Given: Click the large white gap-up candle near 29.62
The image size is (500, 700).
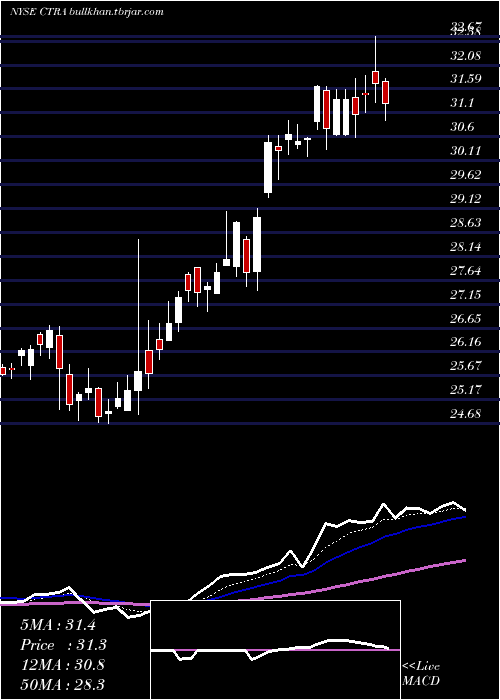Looking at the screenshot, I should pyautogui.click(x=268, y=167).
